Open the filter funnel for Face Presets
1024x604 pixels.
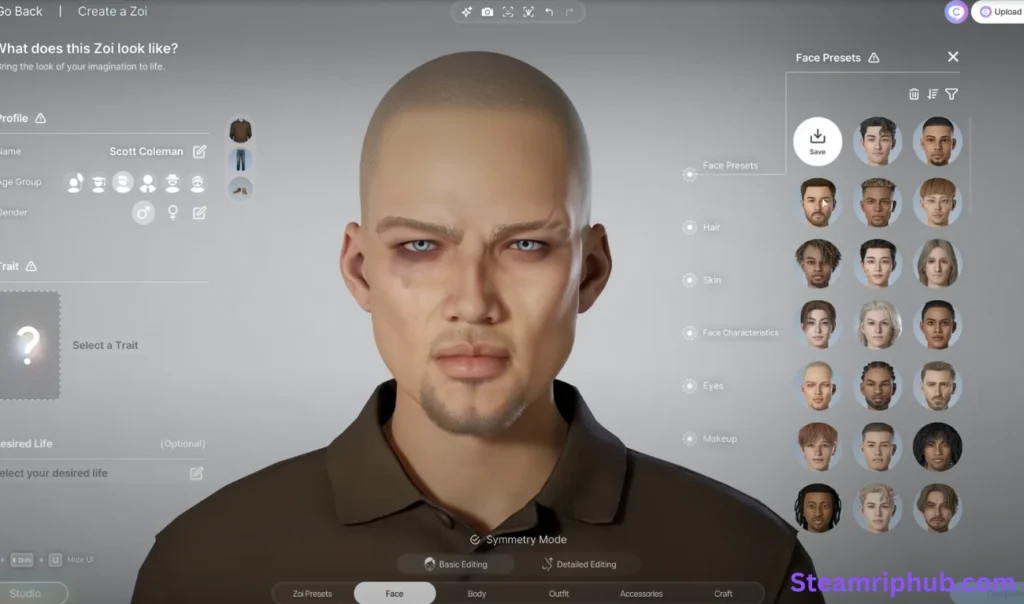[951, 94]
